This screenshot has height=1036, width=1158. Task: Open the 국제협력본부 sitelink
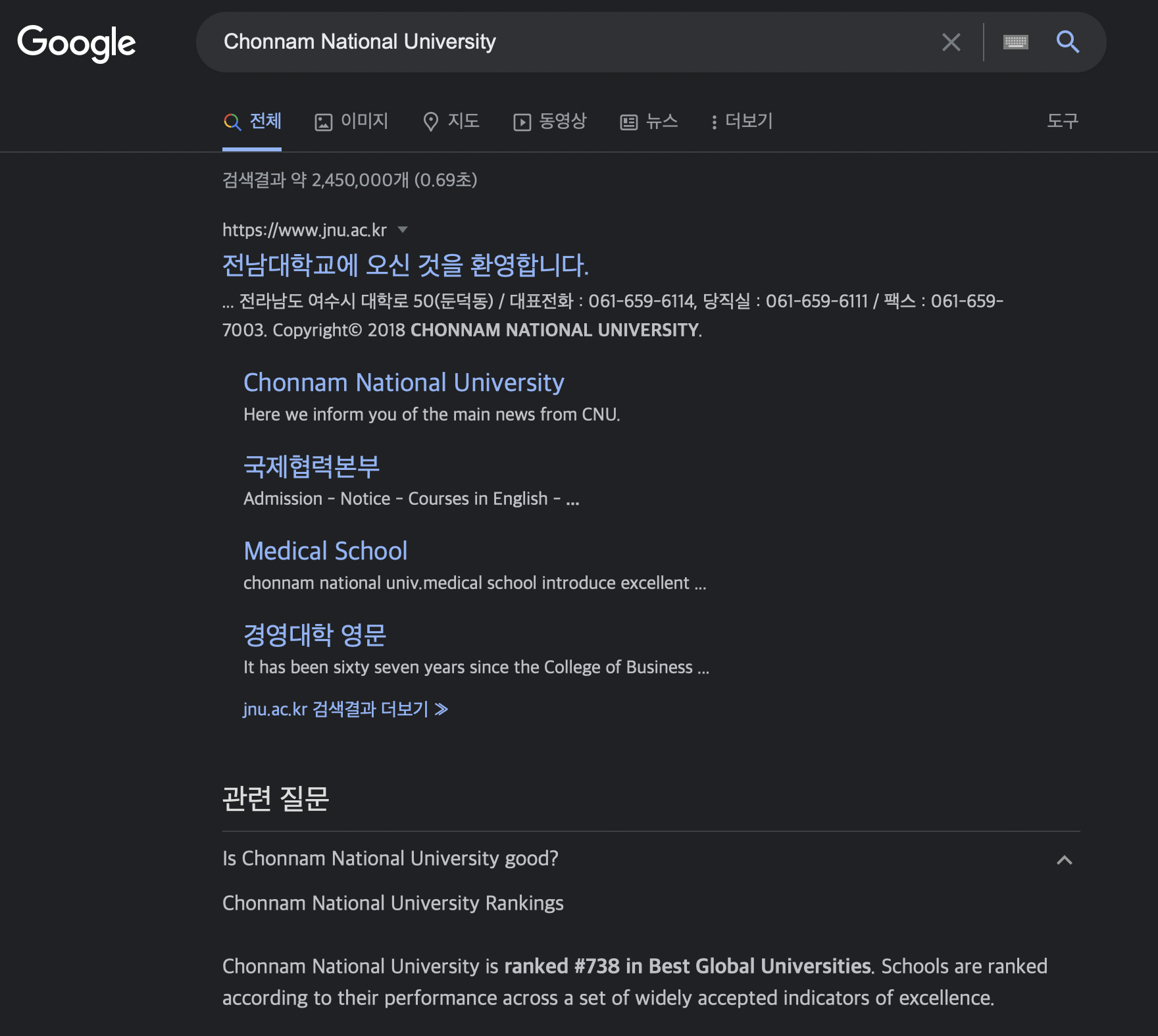coord(311,467)
